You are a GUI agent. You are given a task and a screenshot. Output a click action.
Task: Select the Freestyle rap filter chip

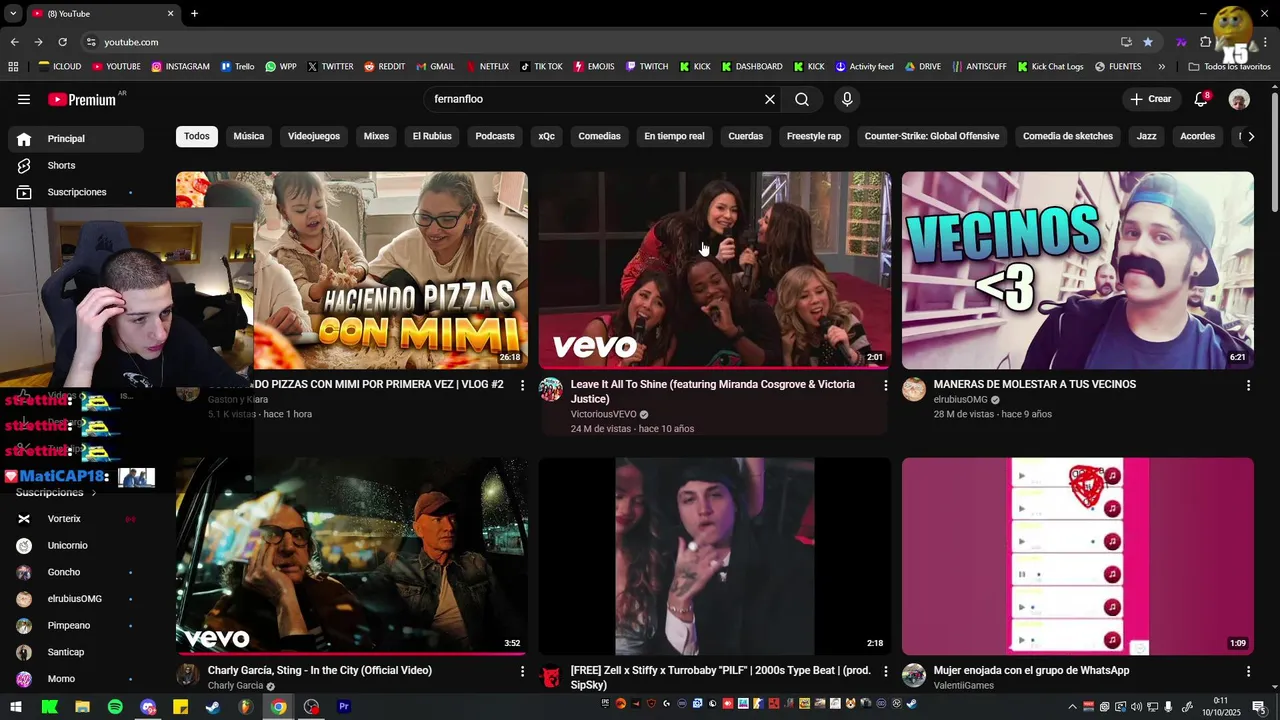tap(814, 136)
